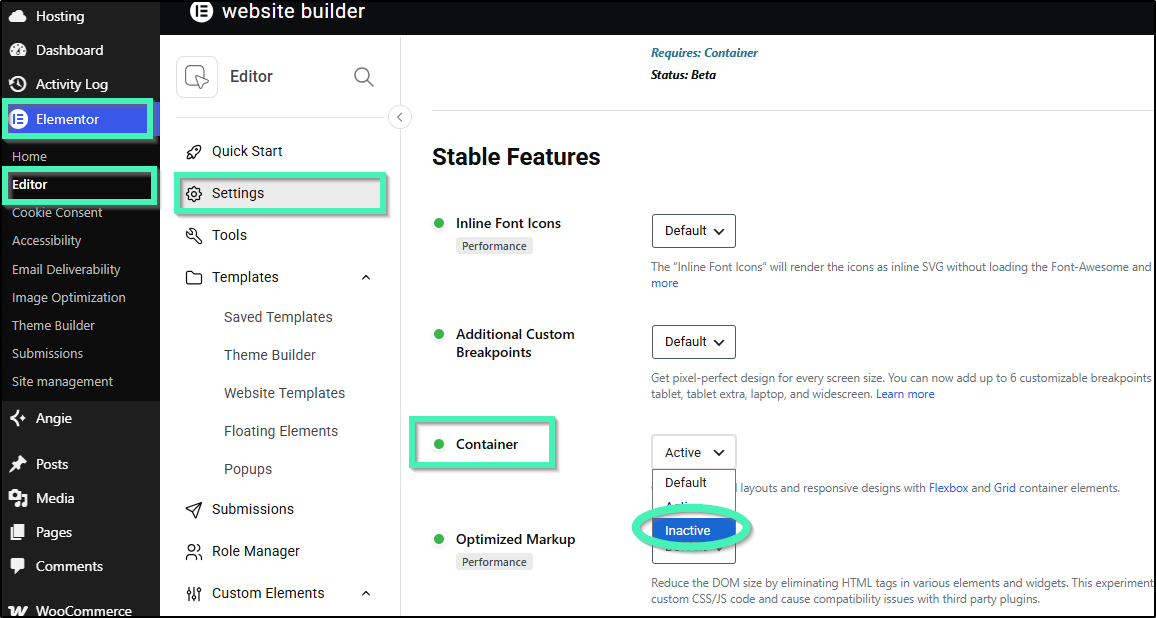
Task: Click the Stable Features heading
Action: point(516,157)
